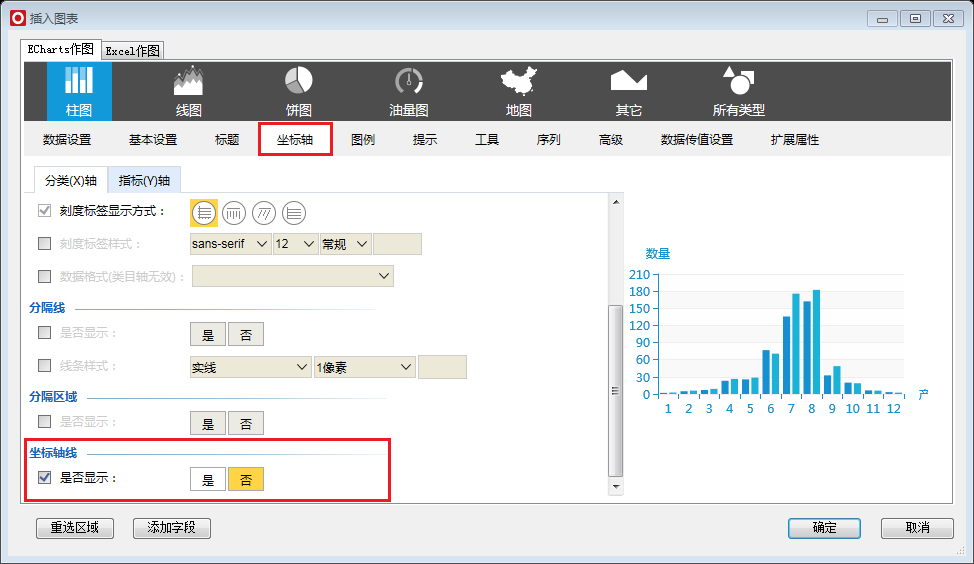
Task: Click the scrollbar down arrow
Action: tap(616, 486)
